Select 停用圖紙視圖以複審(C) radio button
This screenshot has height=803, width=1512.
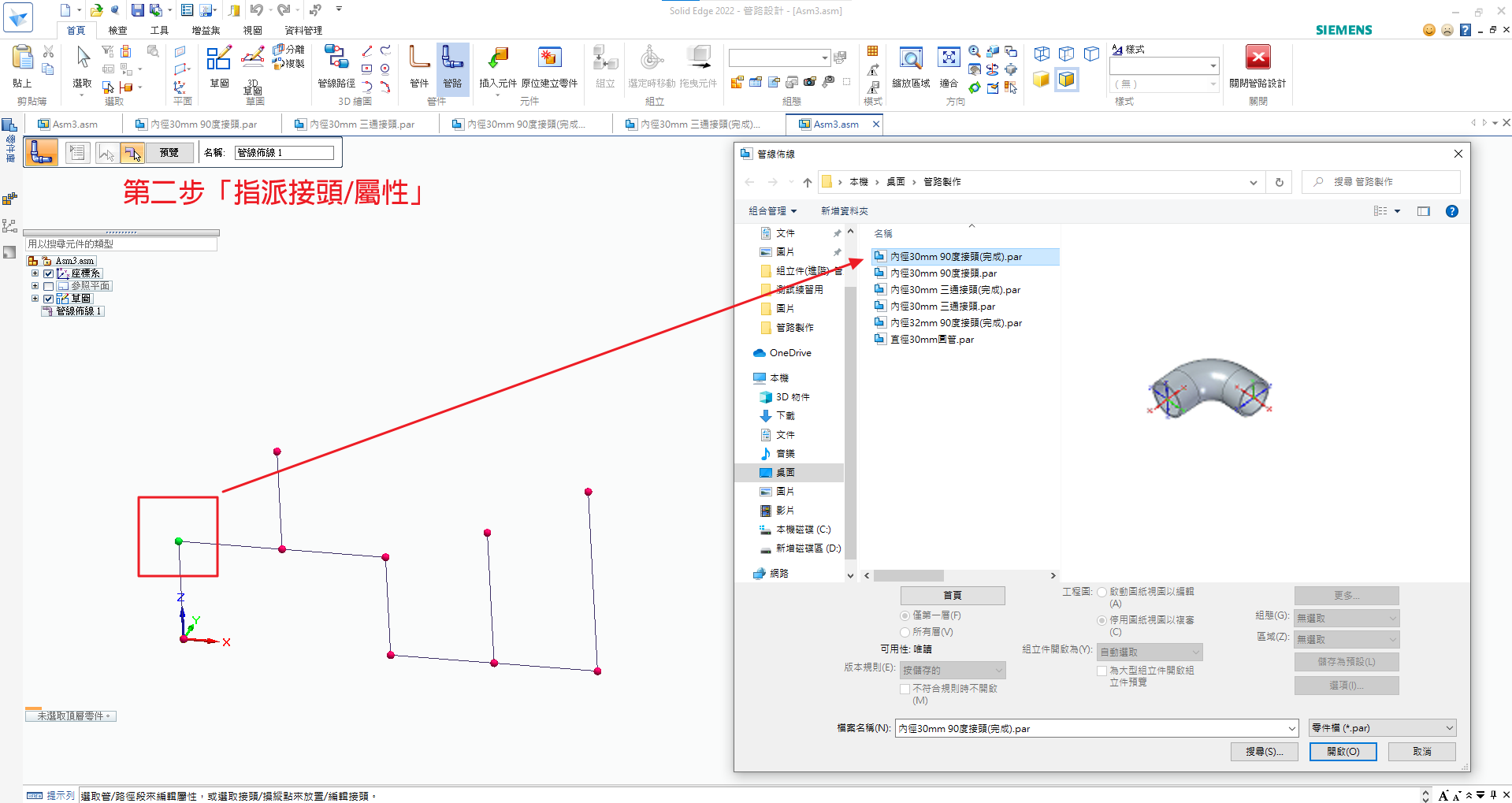tap(1102, 620)
